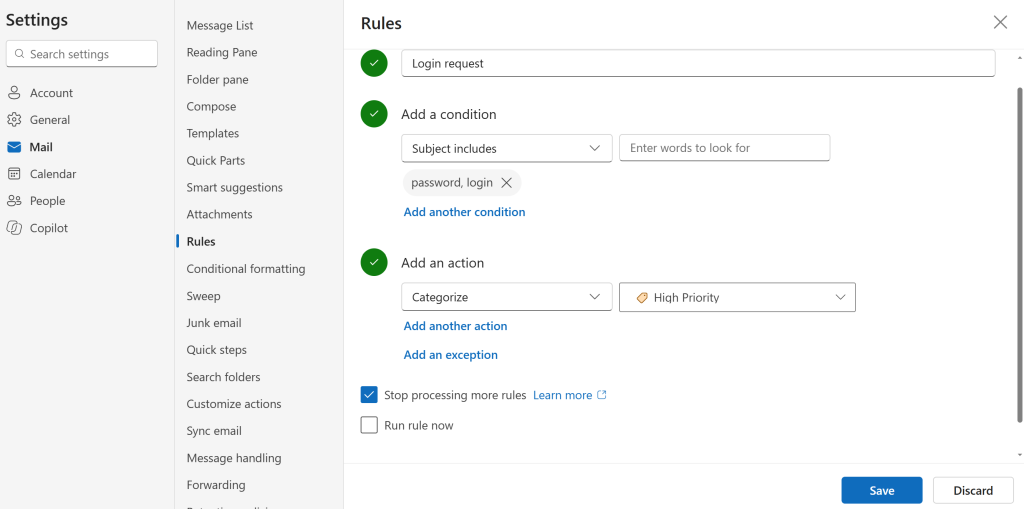Open Customize actions settings
This screenshot has width=1024, height=509.
[x=234, y=404]
